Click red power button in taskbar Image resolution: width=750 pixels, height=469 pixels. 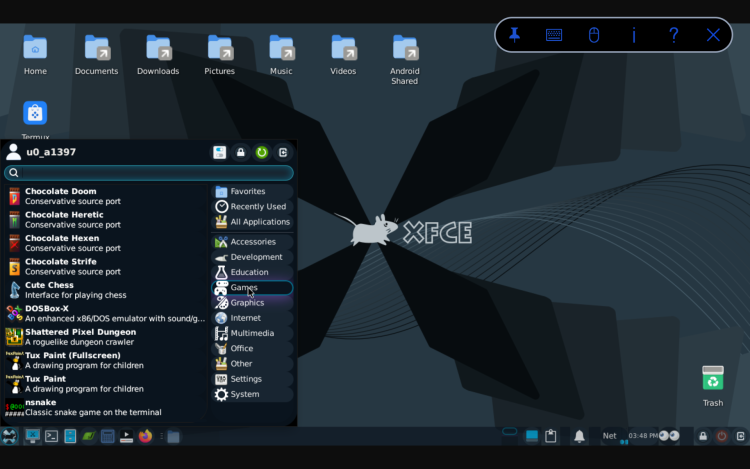click(722, 436)
